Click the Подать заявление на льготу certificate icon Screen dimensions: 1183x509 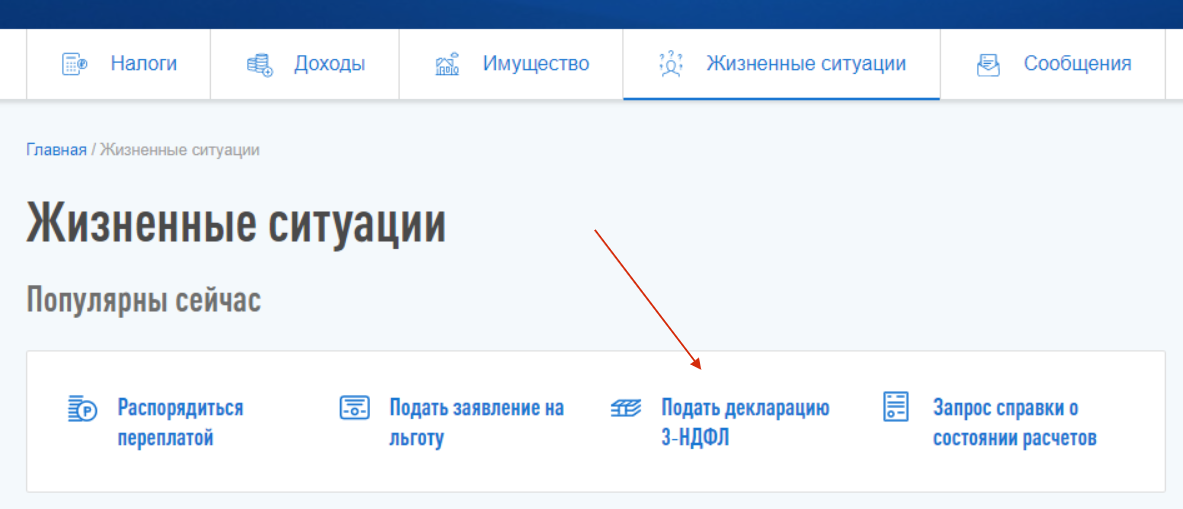click(x=354, y=408)
